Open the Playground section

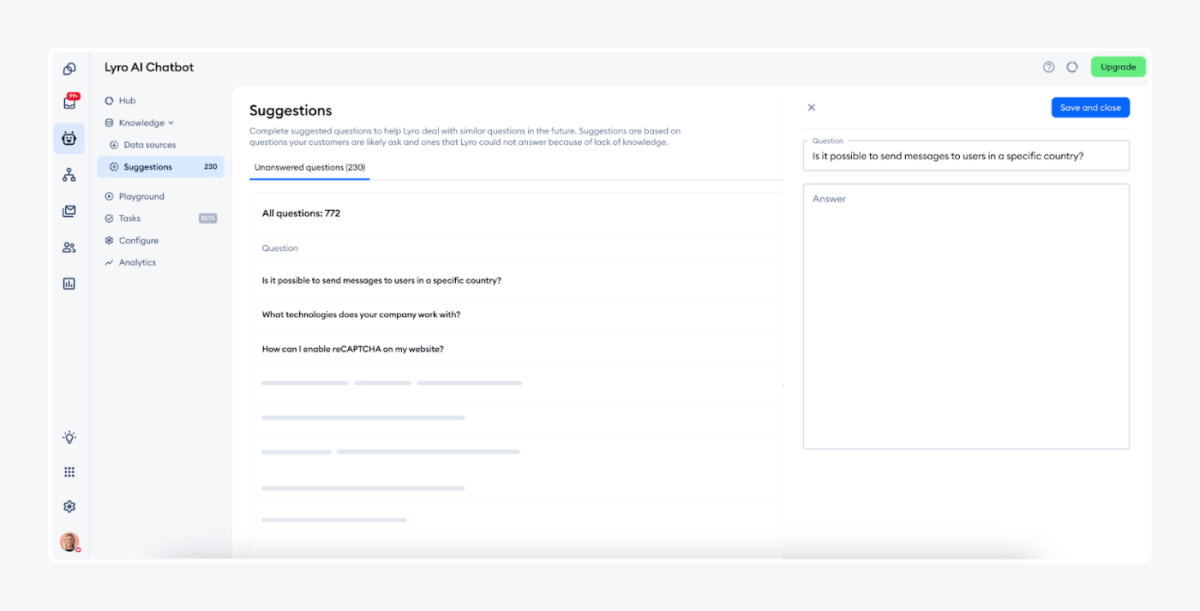point(139,196)
